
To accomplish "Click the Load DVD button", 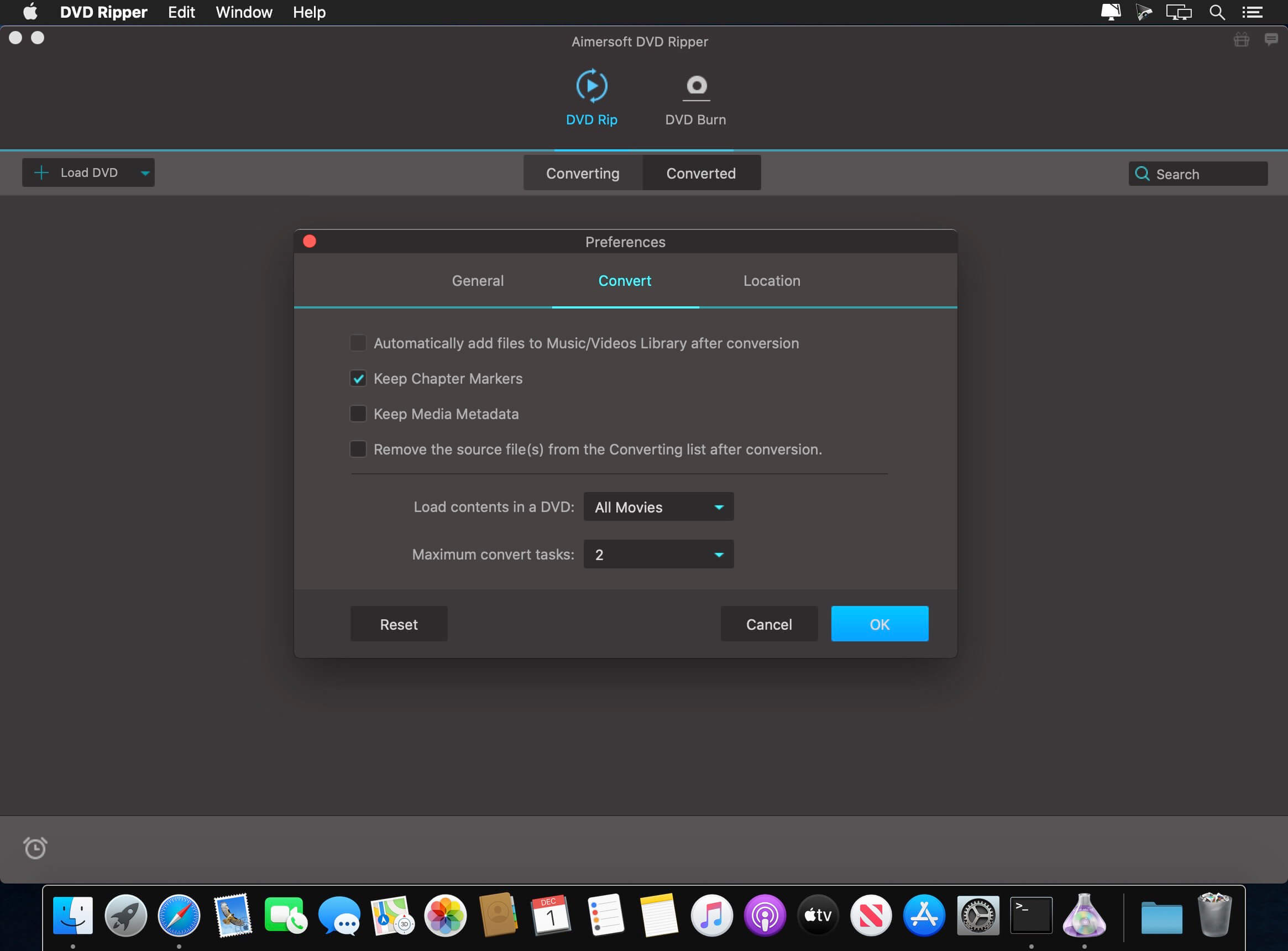I will click(88, 173).
